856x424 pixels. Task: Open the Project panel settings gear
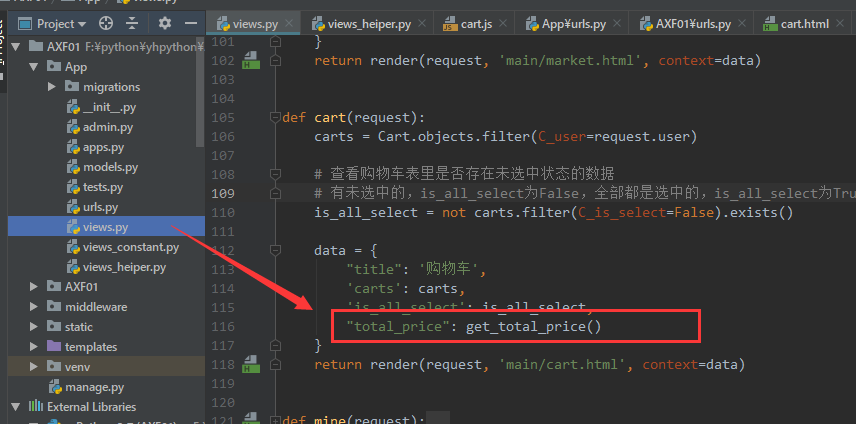(x=164, y=23)
